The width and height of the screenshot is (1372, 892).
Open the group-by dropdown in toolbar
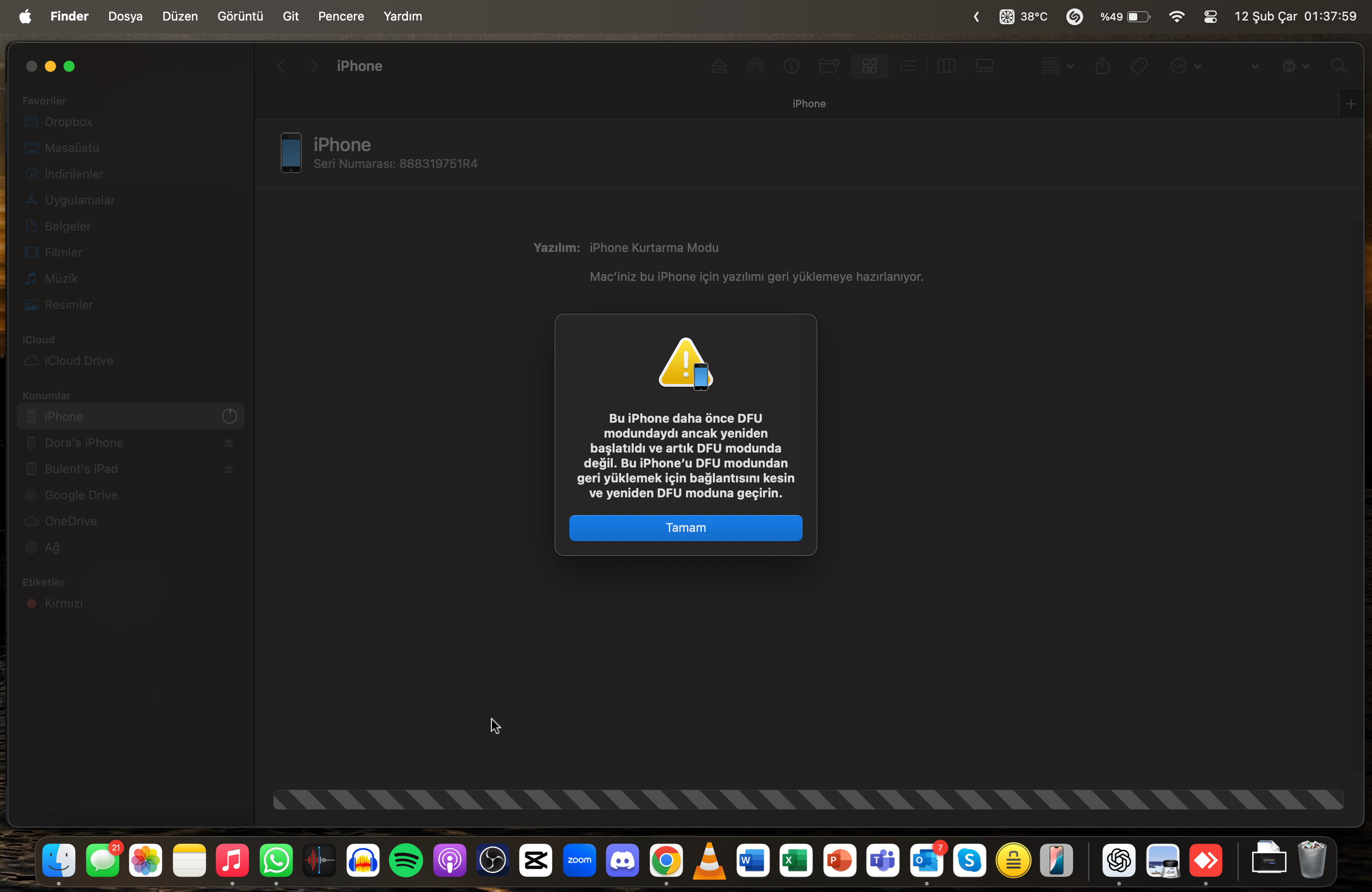point(1057,66)
